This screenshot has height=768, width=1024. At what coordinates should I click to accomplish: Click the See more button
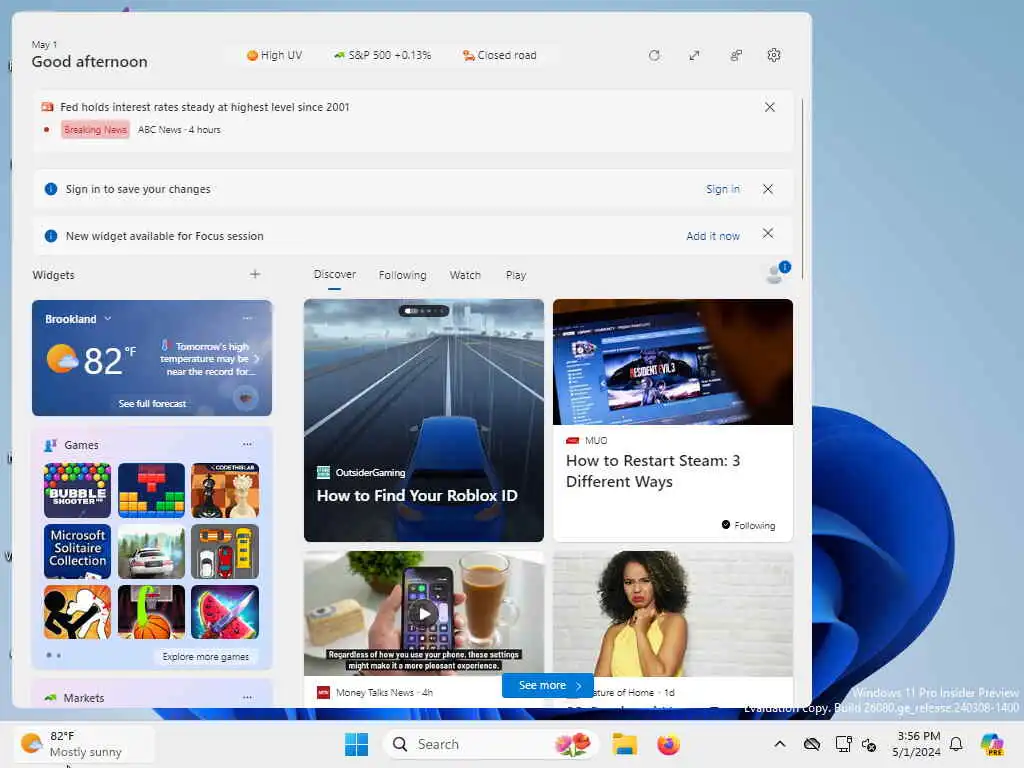click(x=548, y=685)
